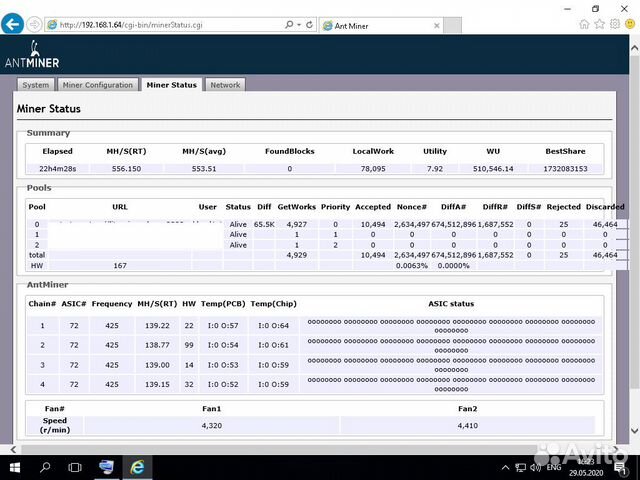Click the volume speaker tray icon
The image size is (640, 480).
pyautogui.click(x=535, y=468)
